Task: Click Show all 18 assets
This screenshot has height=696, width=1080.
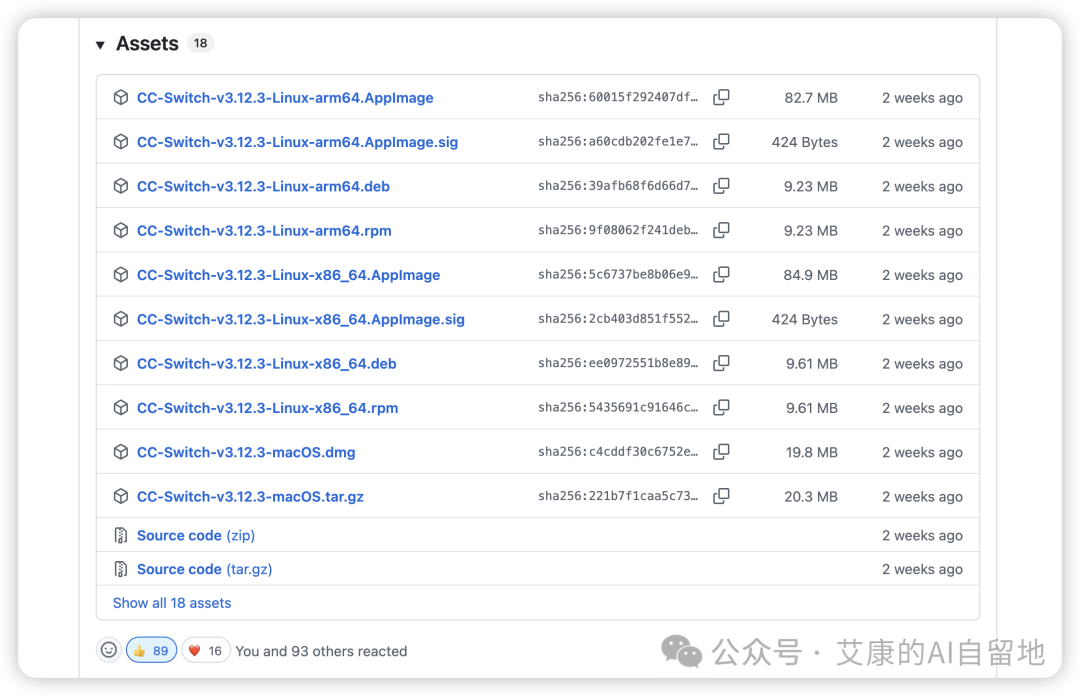Action: (x=172, y=603)
